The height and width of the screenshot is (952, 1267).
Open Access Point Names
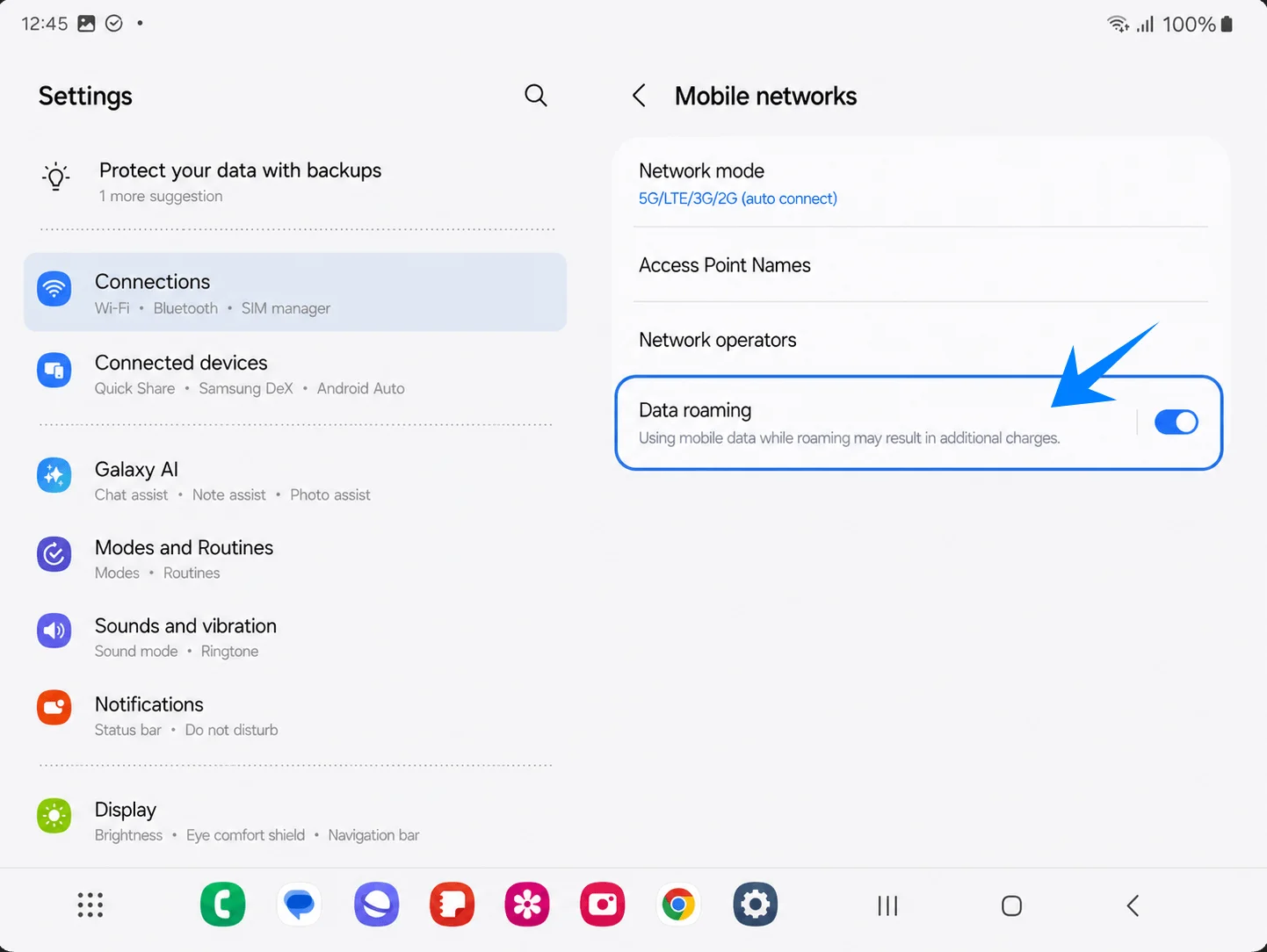pyautogui.click(x=920, y=265)
